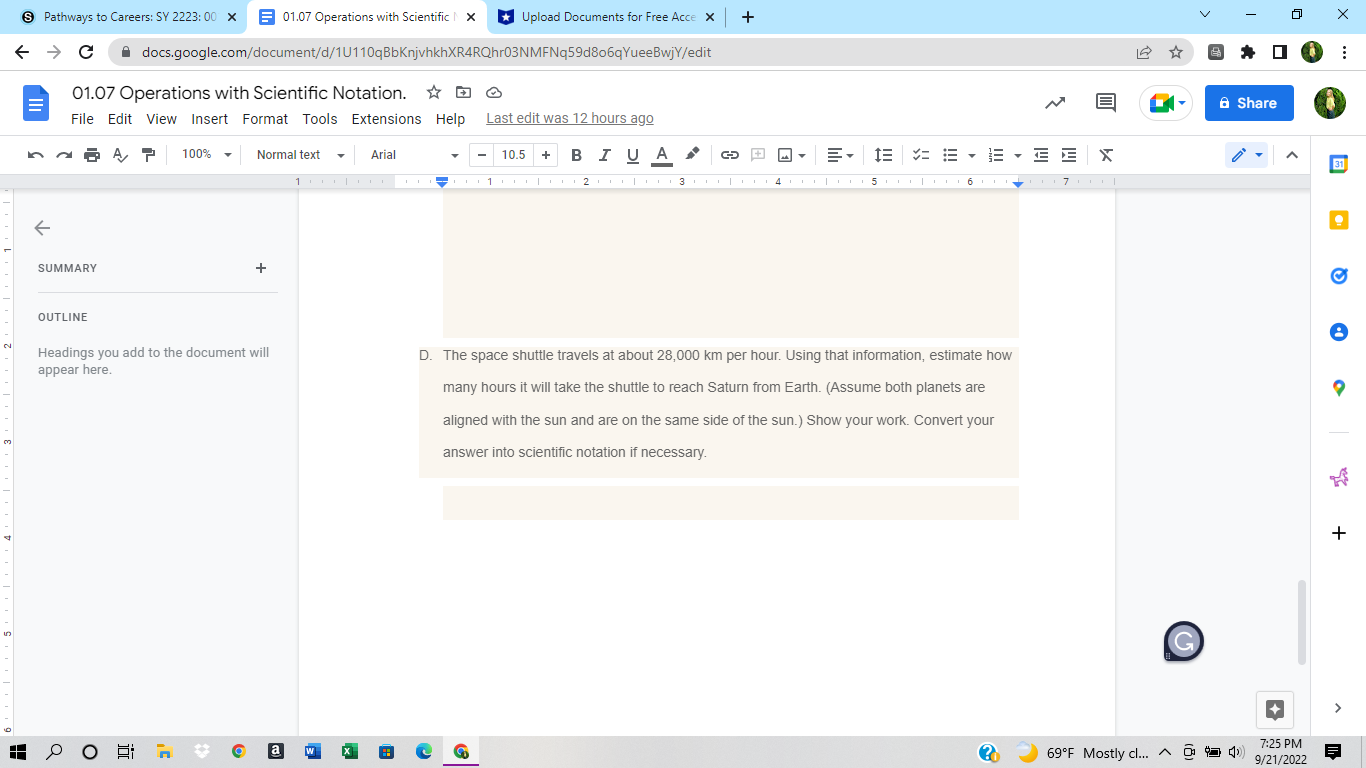Apply a numbered list

tap(995, 155)
